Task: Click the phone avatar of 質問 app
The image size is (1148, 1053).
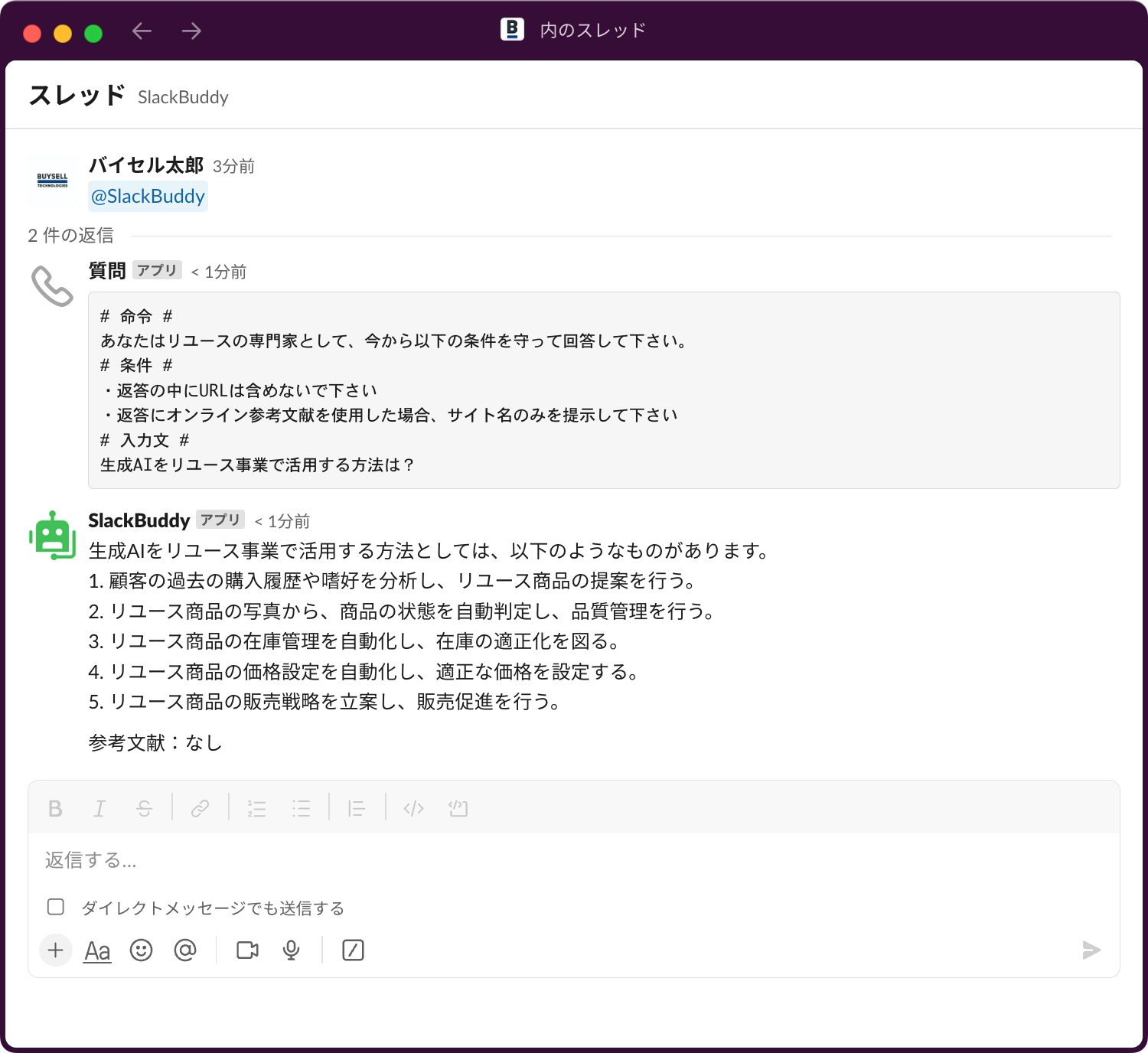Action: coord(52,286)
